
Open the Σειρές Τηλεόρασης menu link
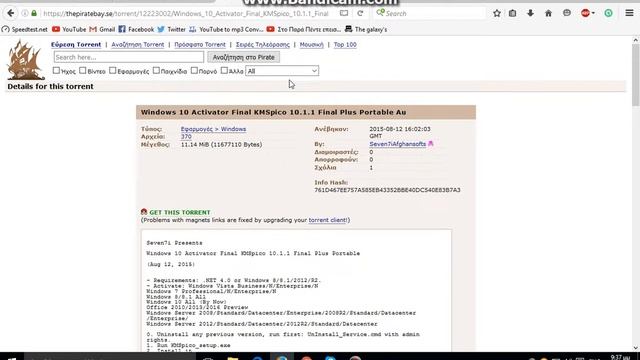click(262, 44)
